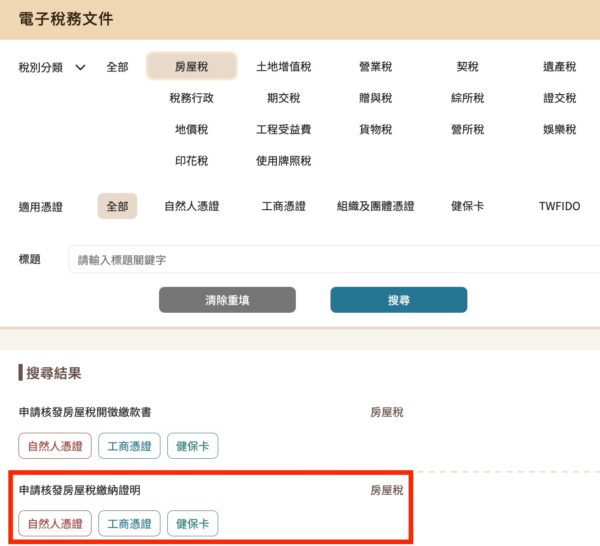This screenshot has width=600, height=546.
Task: Click the 電子稅務文件 page title
Action: 66,19
